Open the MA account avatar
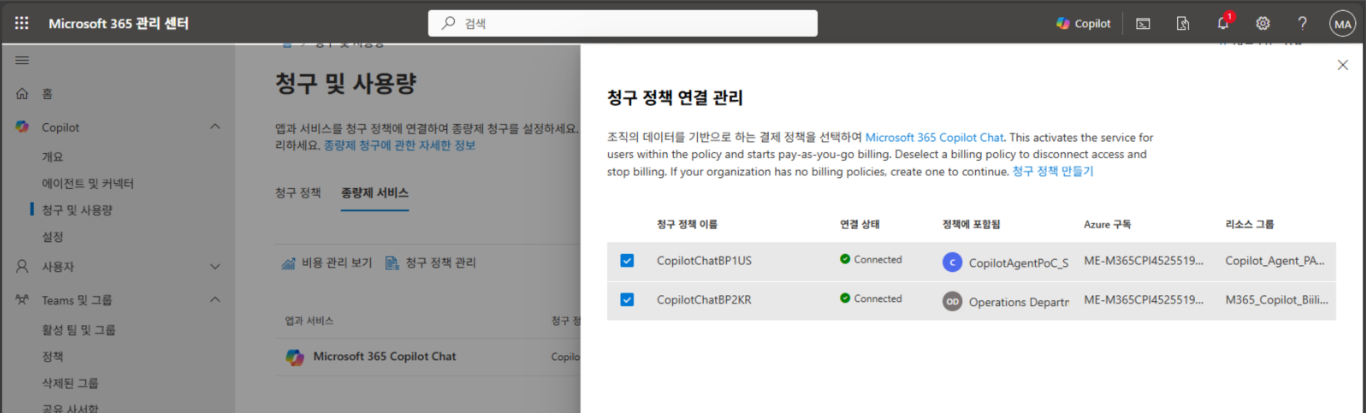 [1342, 23]
